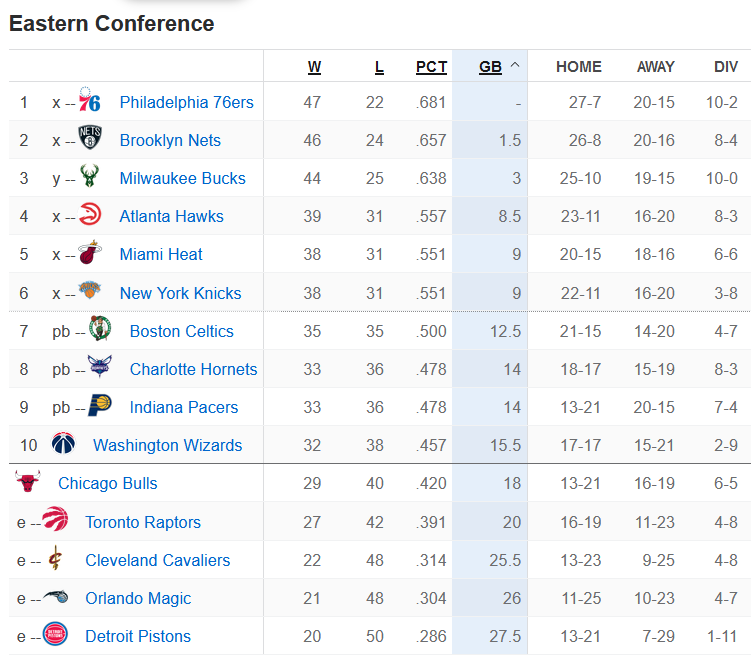Click the Toronto Raptors logo icon
This screenshot has height=667, width=751.
[55, 519]
